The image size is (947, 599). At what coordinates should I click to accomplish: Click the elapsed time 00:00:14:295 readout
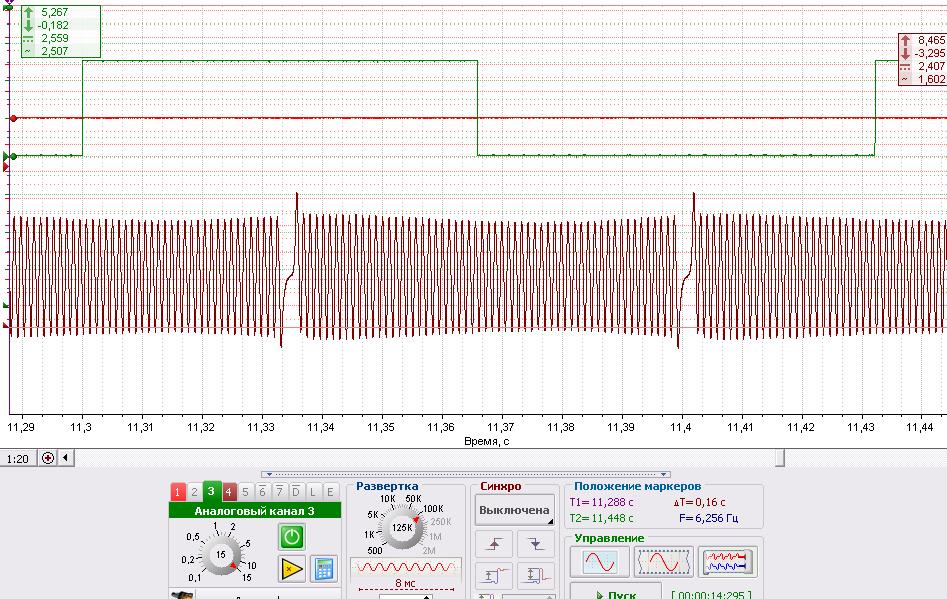point(711,594)
